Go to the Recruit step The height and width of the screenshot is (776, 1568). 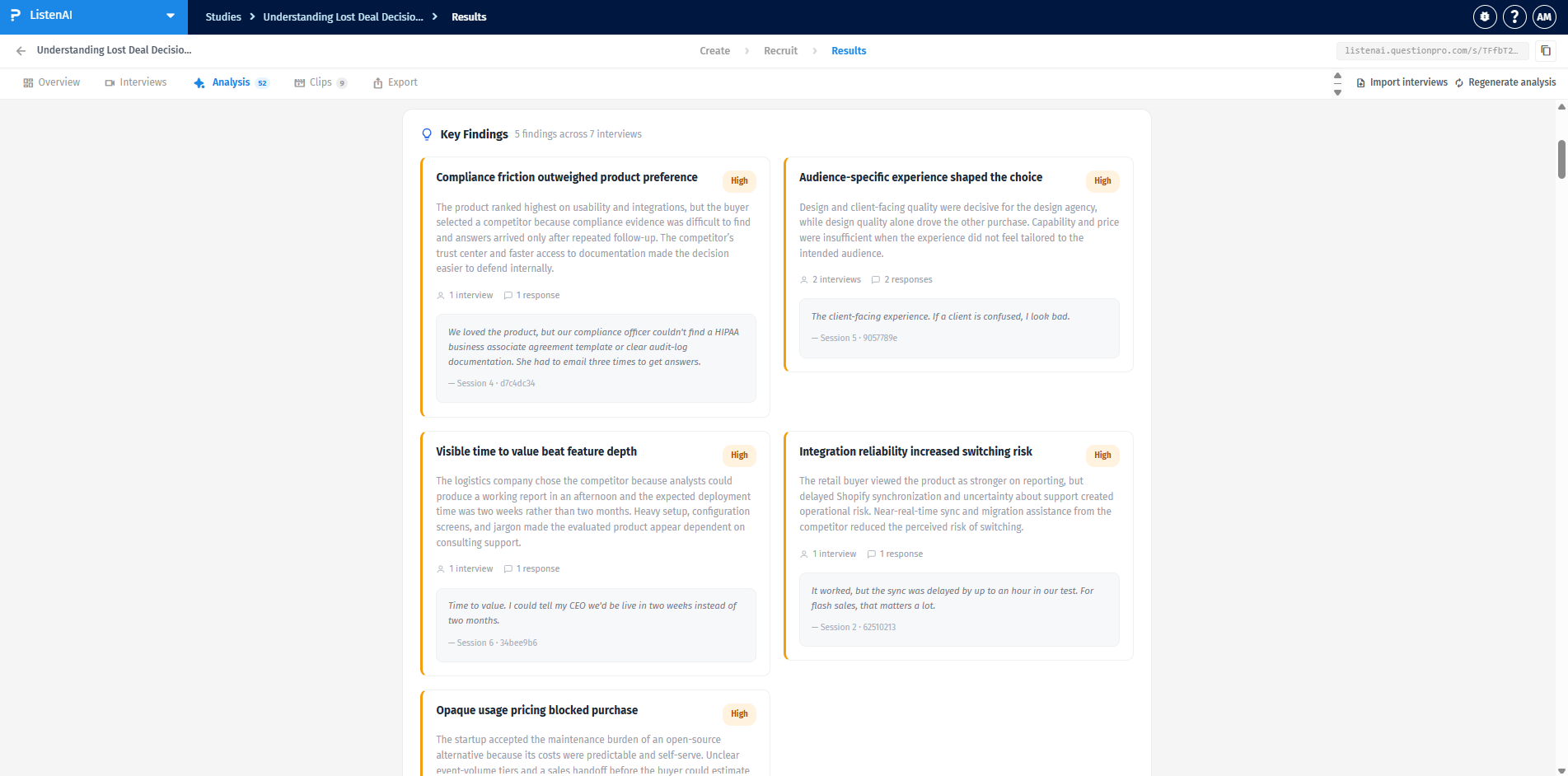pyautogui.click(x=780, y=51)
